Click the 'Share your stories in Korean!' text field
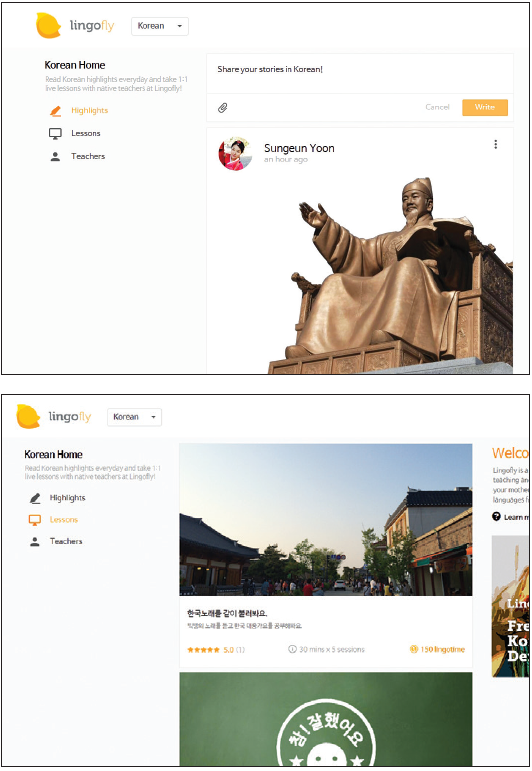This screenshot has height=771, width=532. 360,73
